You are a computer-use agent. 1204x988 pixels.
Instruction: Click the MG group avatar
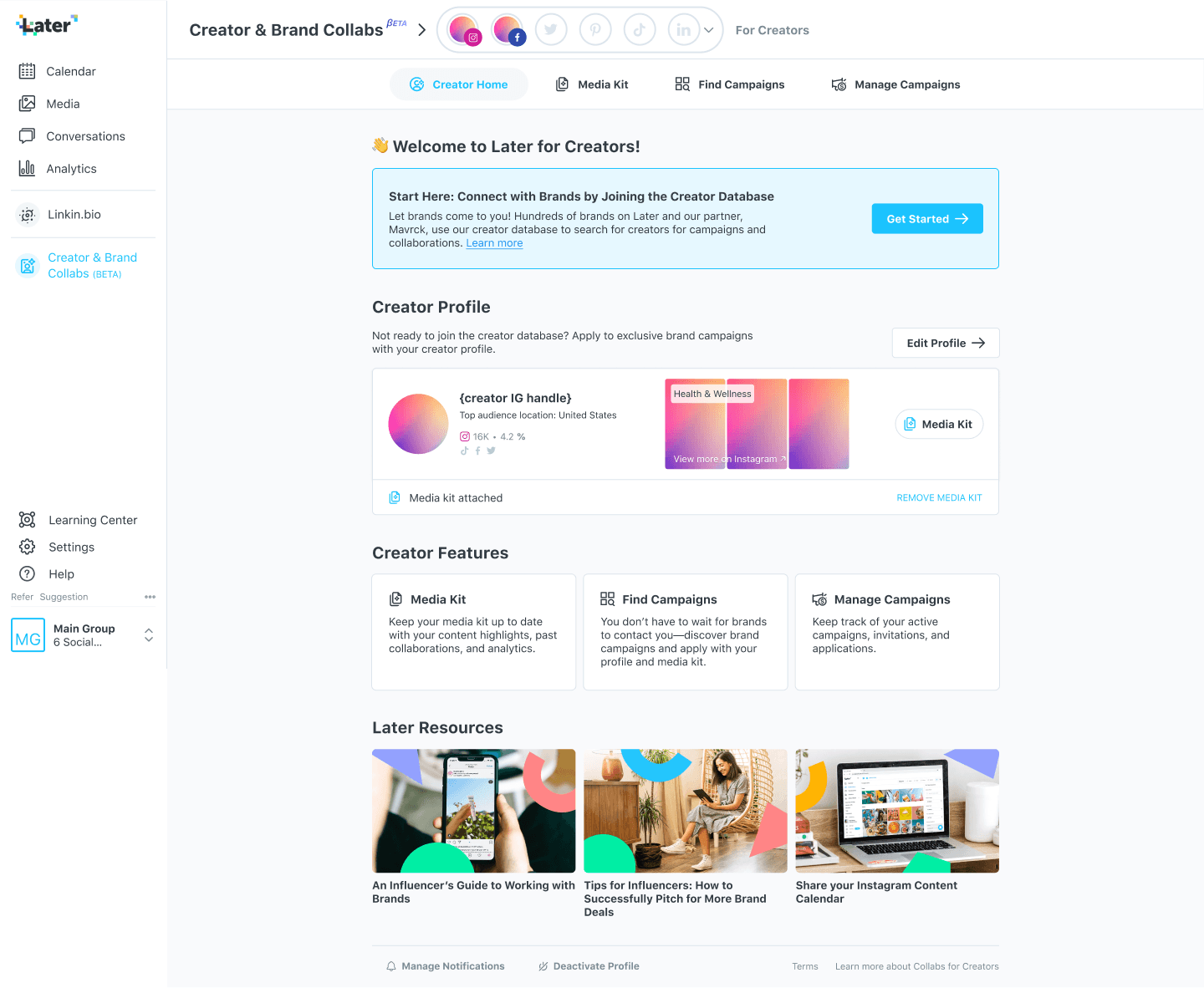point(28,635)
